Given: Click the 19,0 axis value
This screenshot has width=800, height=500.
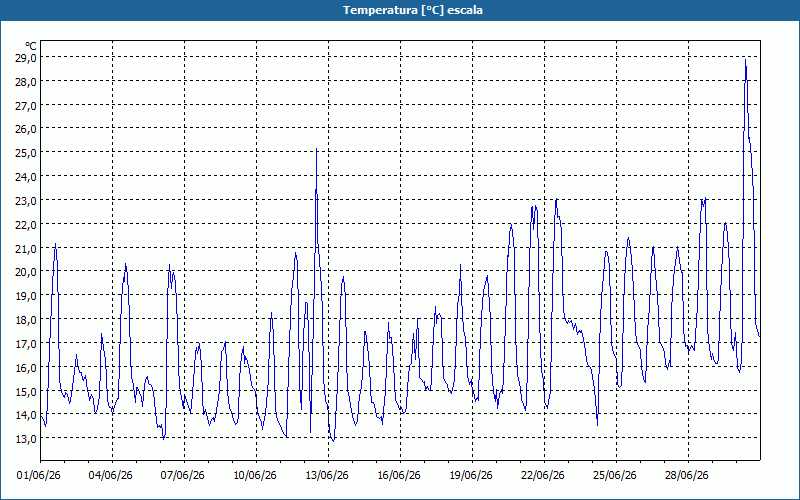Looking at the screenshot, I should 26,296.
